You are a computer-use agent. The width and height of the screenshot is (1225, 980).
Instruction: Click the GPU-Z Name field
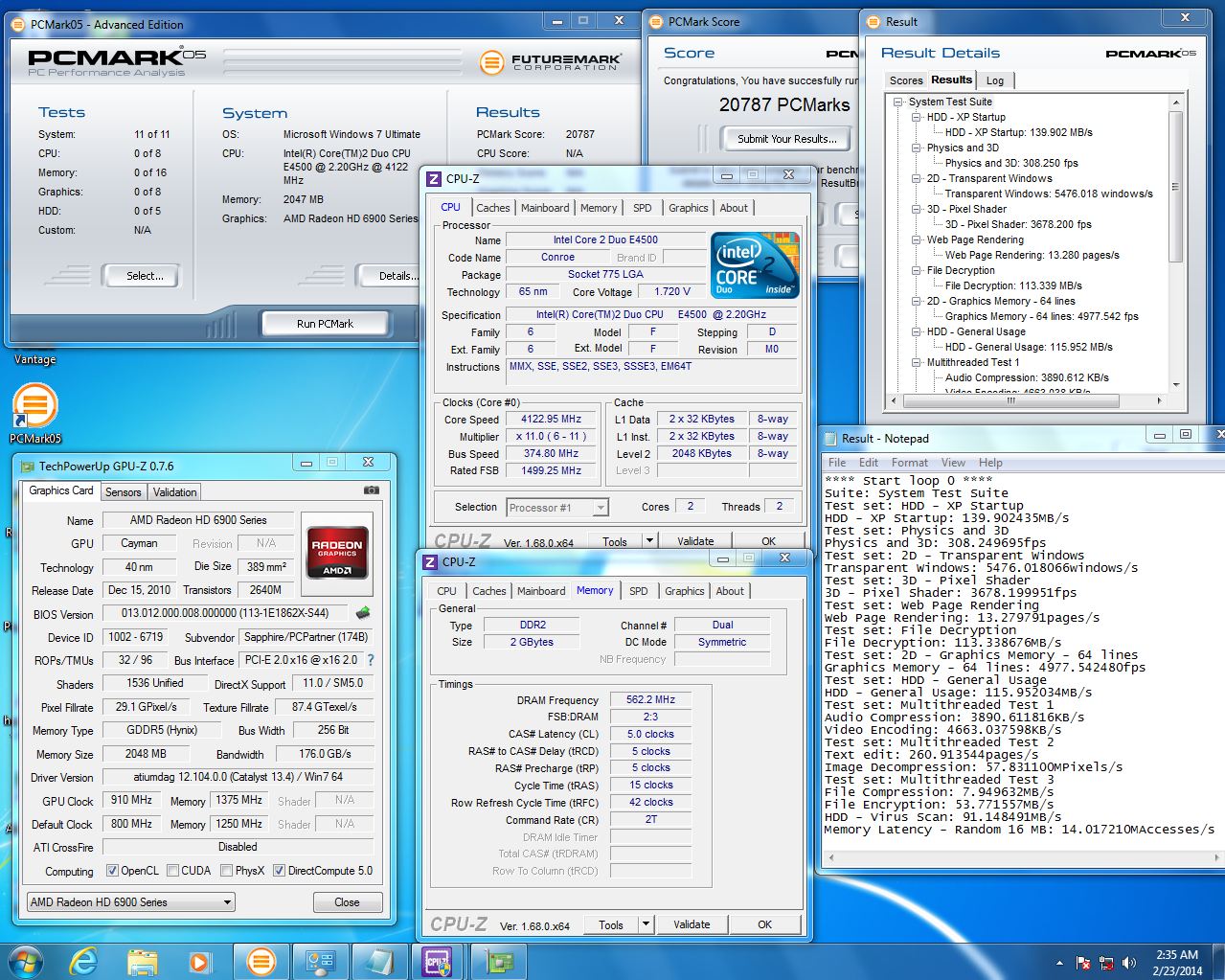[198, 520]
